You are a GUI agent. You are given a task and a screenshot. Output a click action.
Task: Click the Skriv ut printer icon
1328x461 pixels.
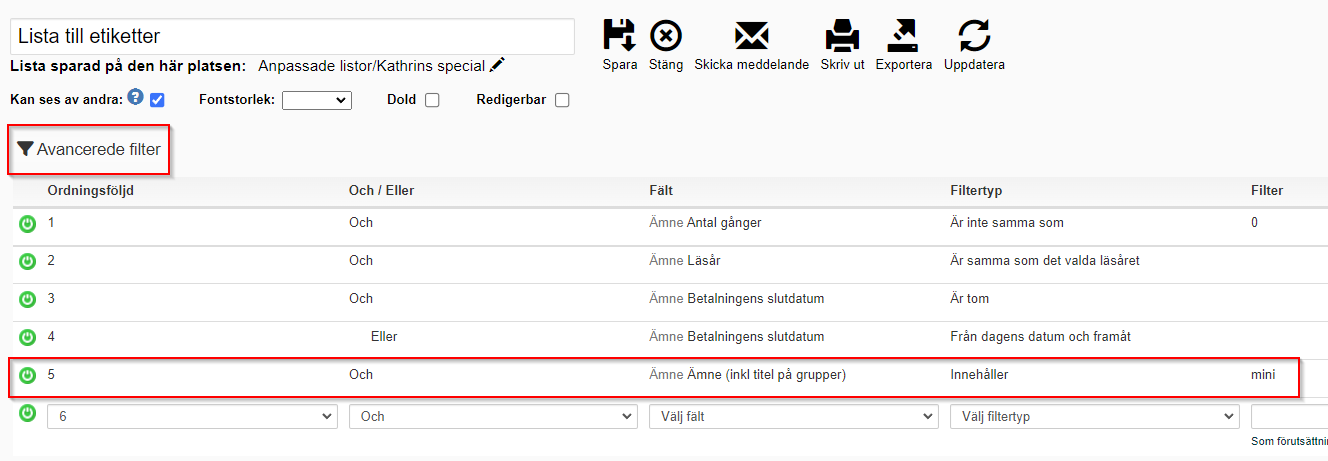click(841, 35)
